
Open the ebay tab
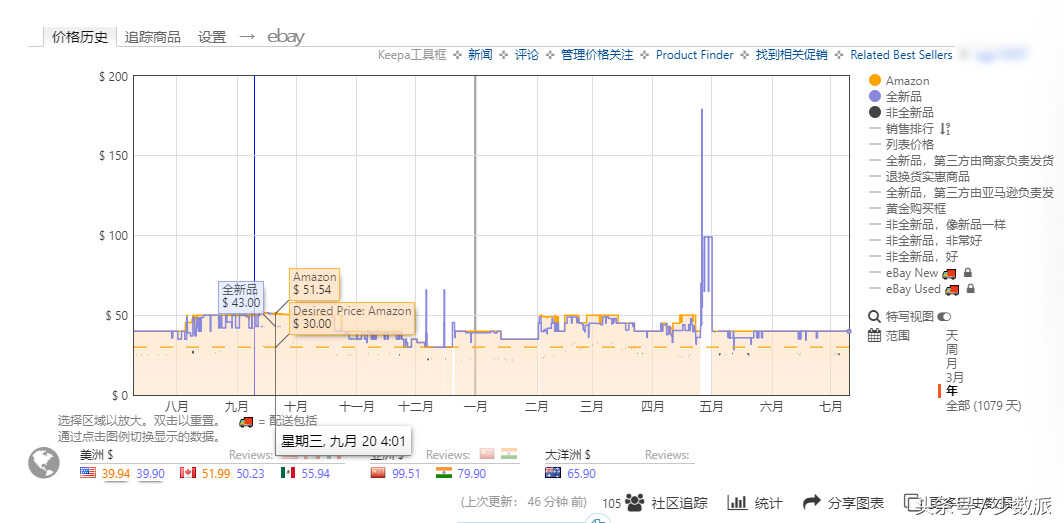pyautogui.click(x=286, y=37)
